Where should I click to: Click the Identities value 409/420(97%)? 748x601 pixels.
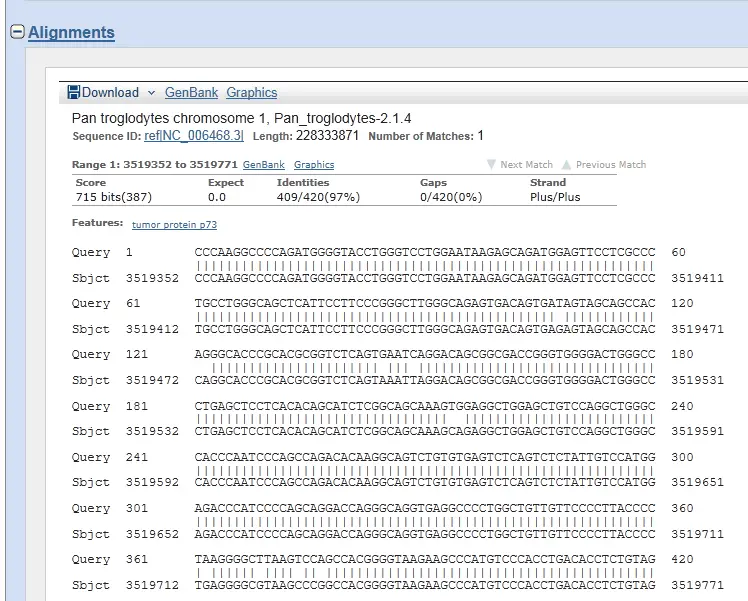click(319, 197)
